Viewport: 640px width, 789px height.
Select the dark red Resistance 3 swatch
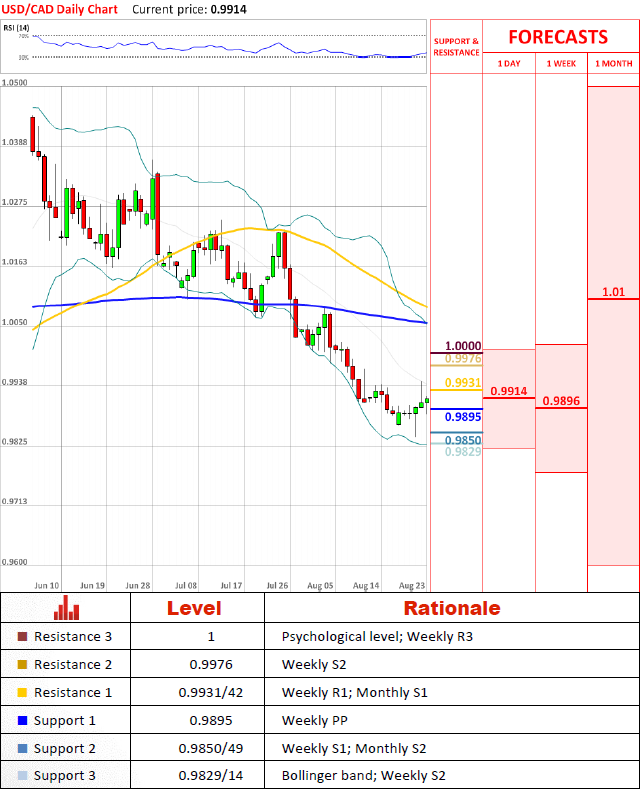(23, 637)
